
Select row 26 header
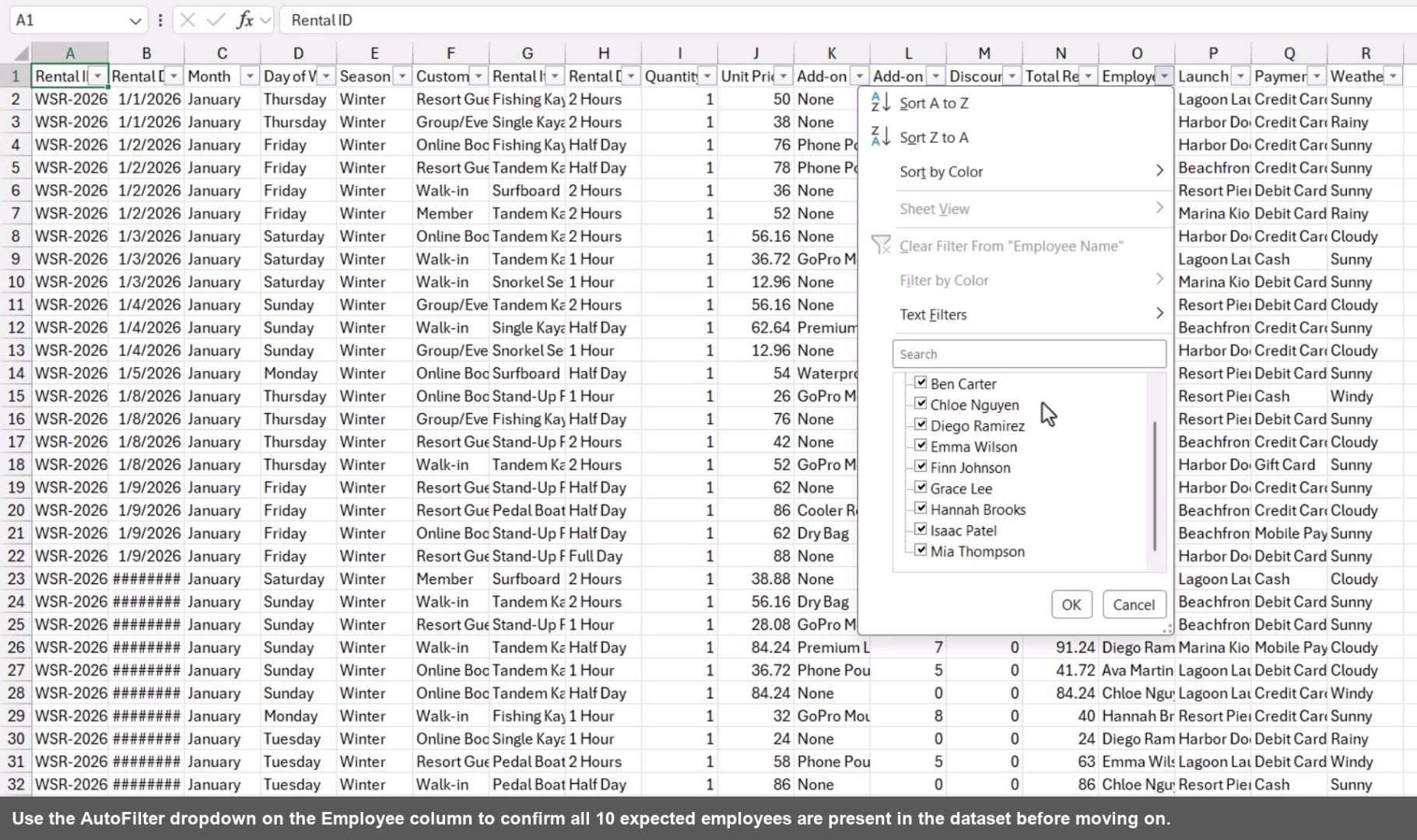16,647
